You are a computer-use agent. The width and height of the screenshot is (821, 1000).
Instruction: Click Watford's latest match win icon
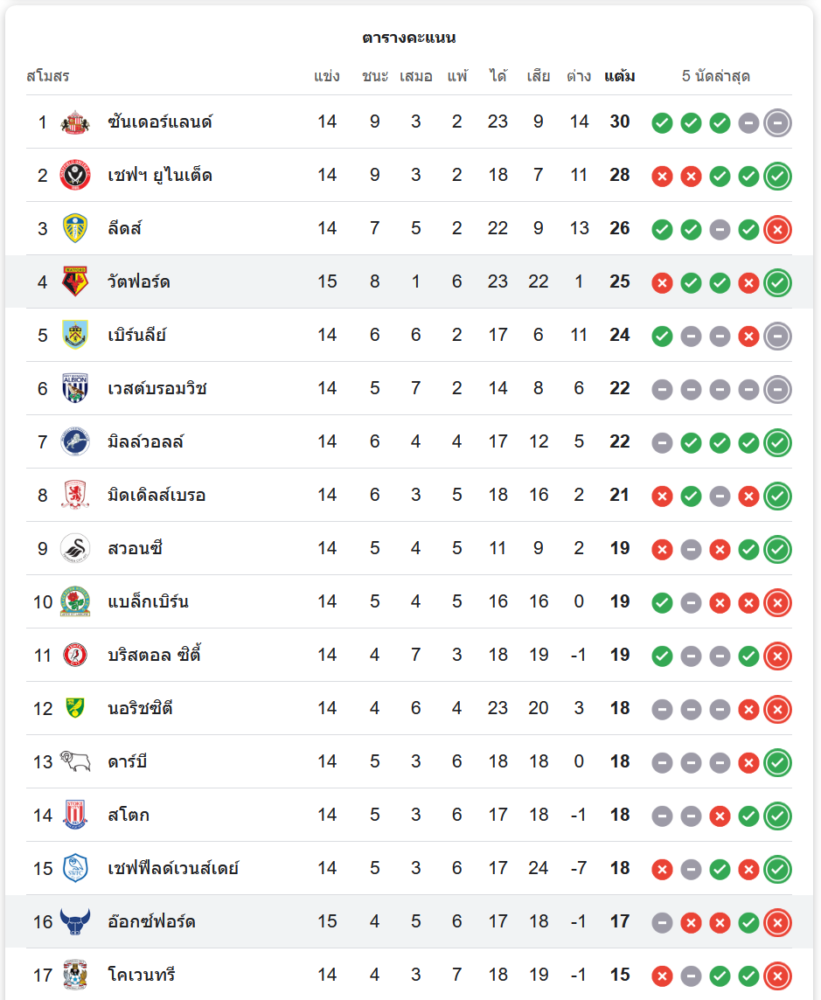[778, 282]
